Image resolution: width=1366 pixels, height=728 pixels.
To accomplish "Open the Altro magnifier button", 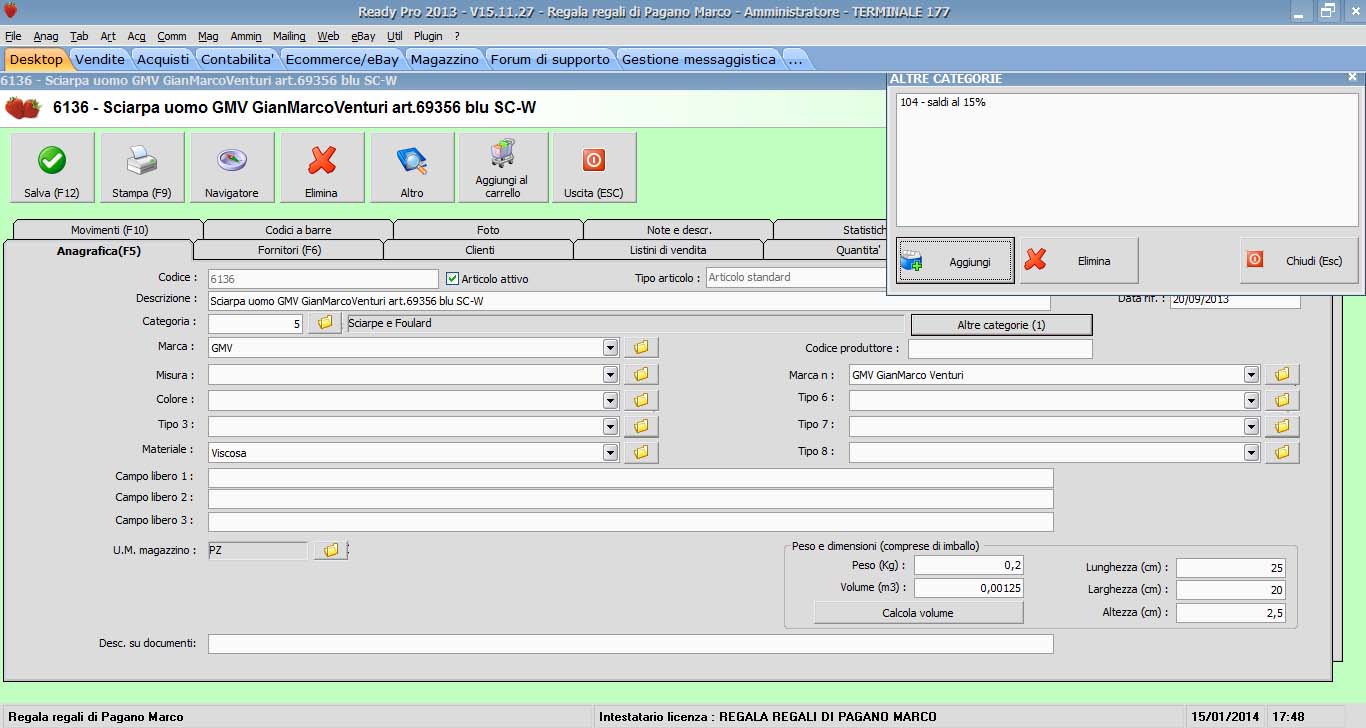I will 412,168.
